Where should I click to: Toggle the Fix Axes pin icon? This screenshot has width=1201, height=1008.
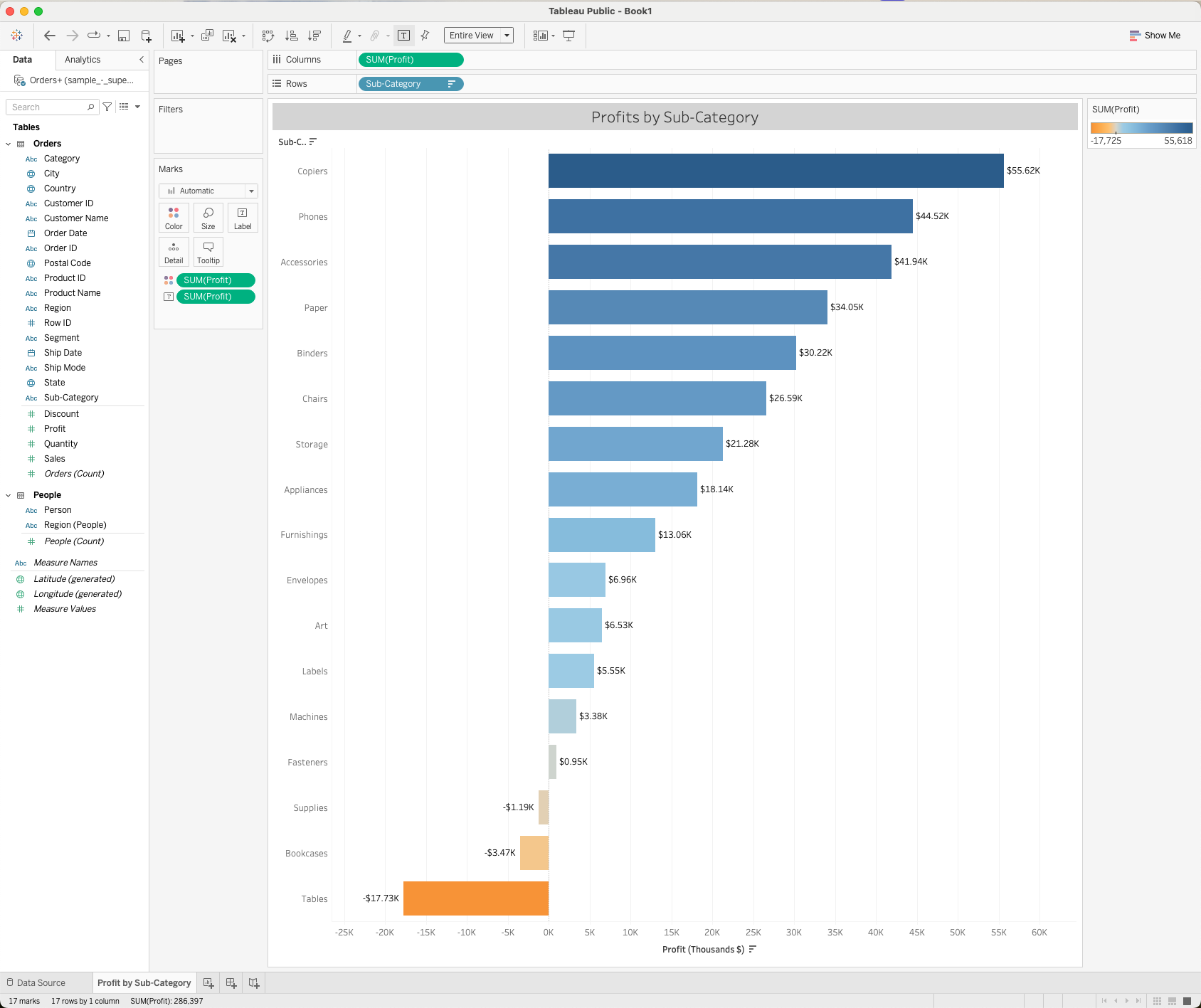(x=425, y=36)
